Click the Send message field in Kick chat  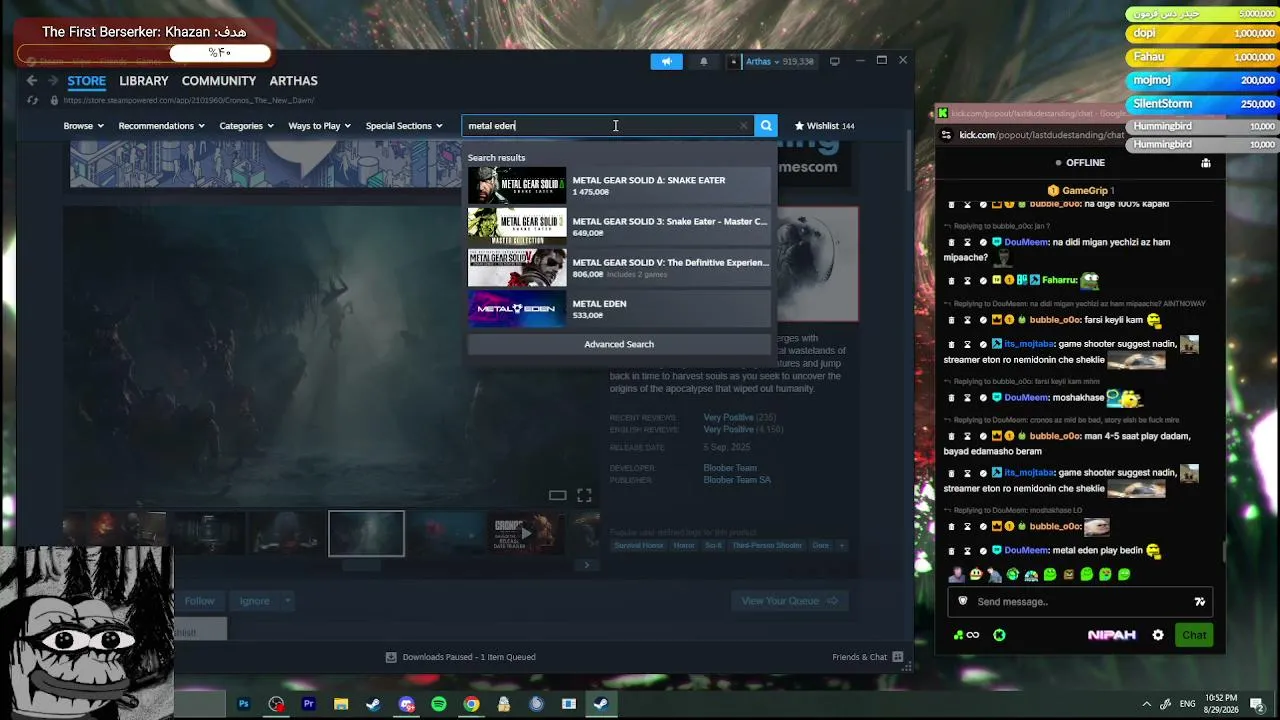(1079, 602)
